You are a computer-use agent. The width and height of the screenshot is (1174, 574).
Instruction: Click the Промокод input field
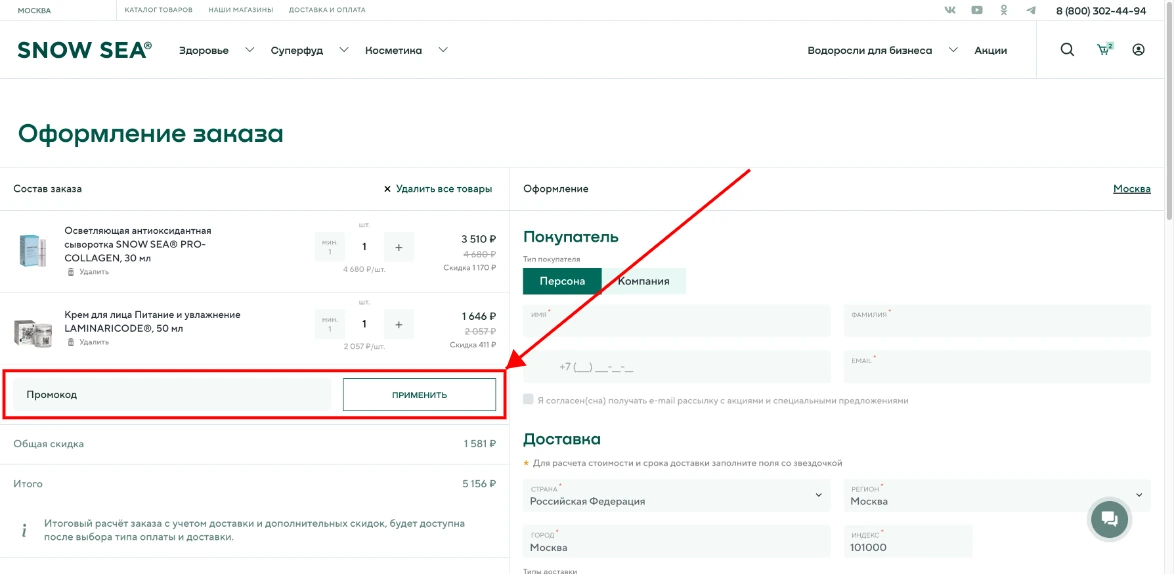pos(172,394)
